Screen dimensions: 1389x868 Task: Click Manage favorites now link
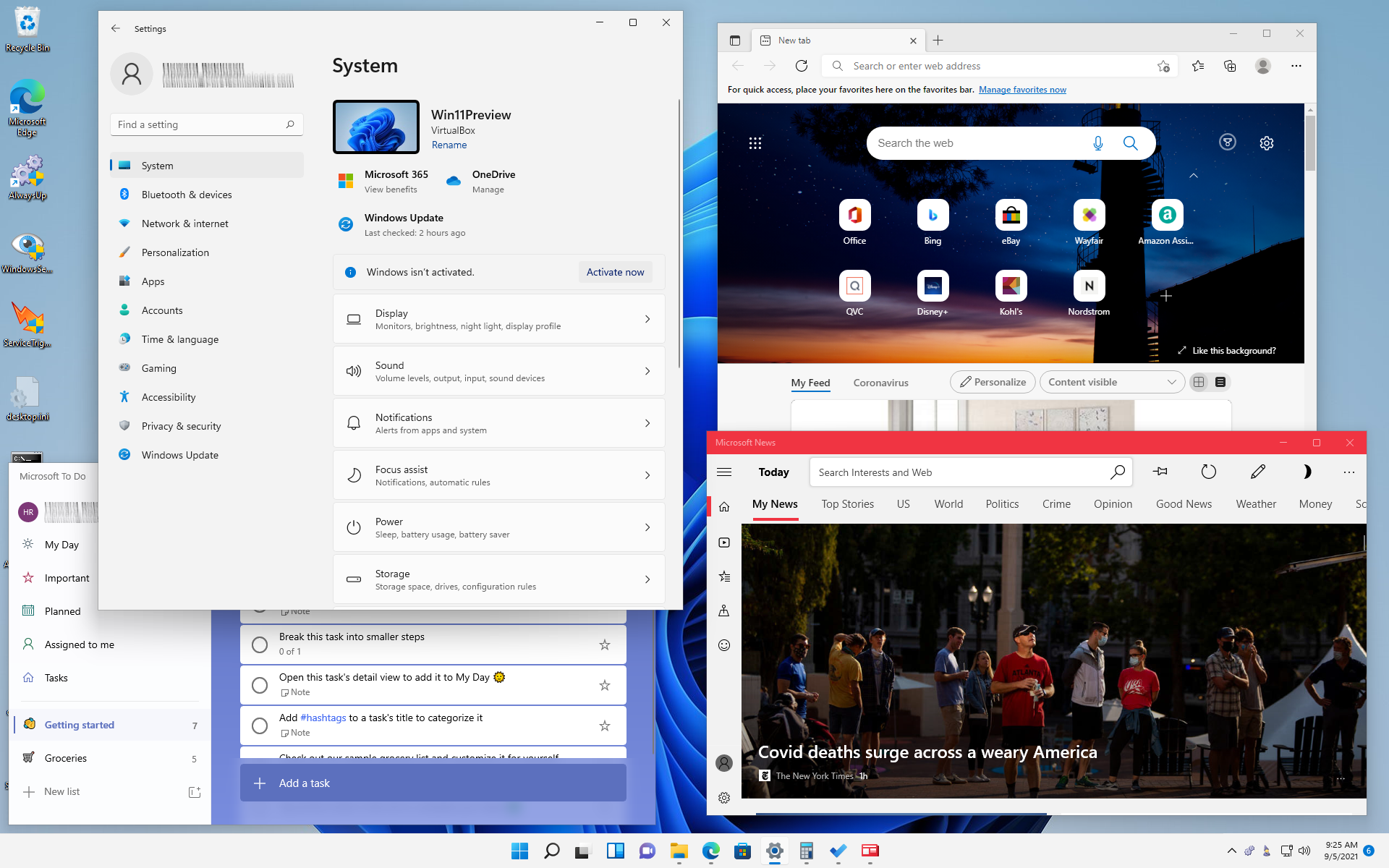coord(1022,90)
